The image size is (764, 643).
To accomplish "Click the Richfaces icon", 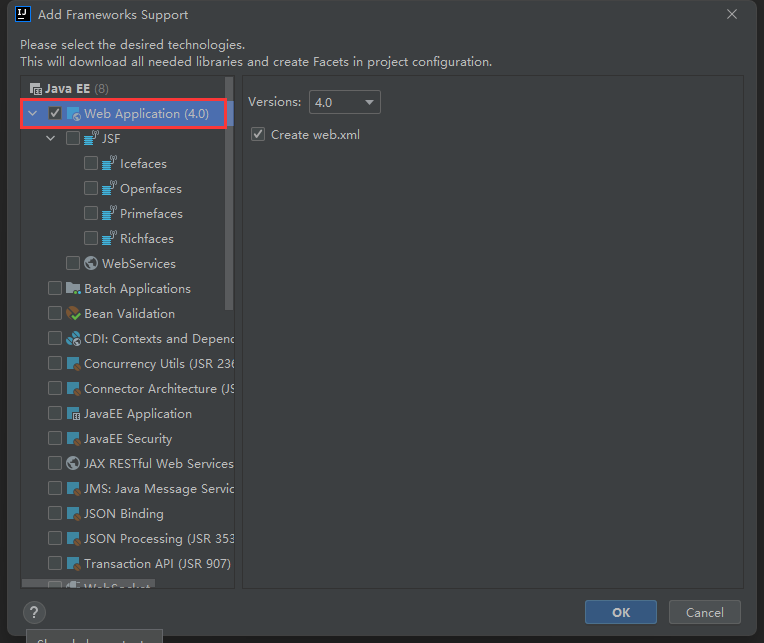I will (x=109, y=238).
